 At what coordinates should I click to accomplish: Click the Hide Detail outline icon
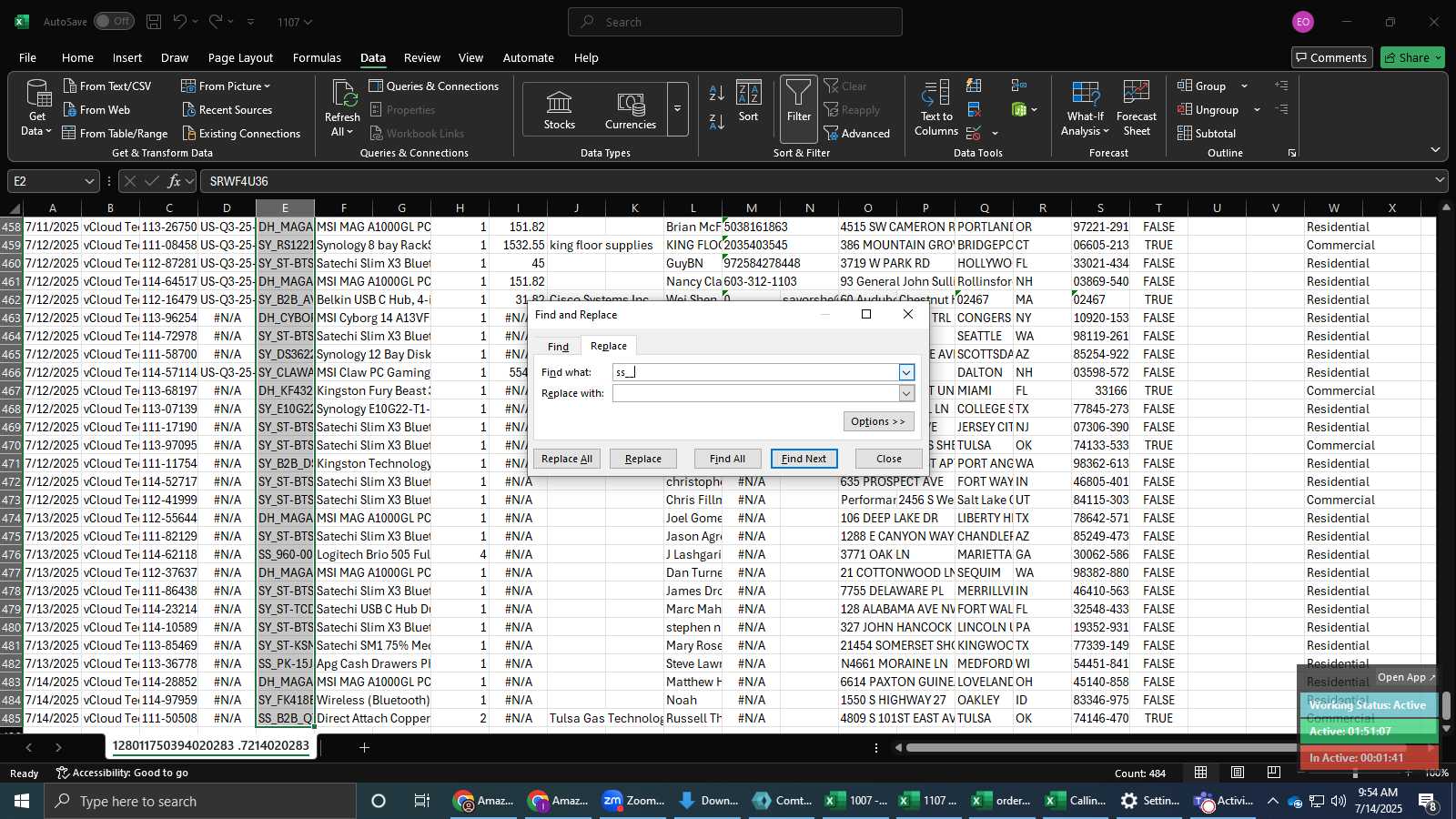pyautogui.click(x=1281, y=109)
